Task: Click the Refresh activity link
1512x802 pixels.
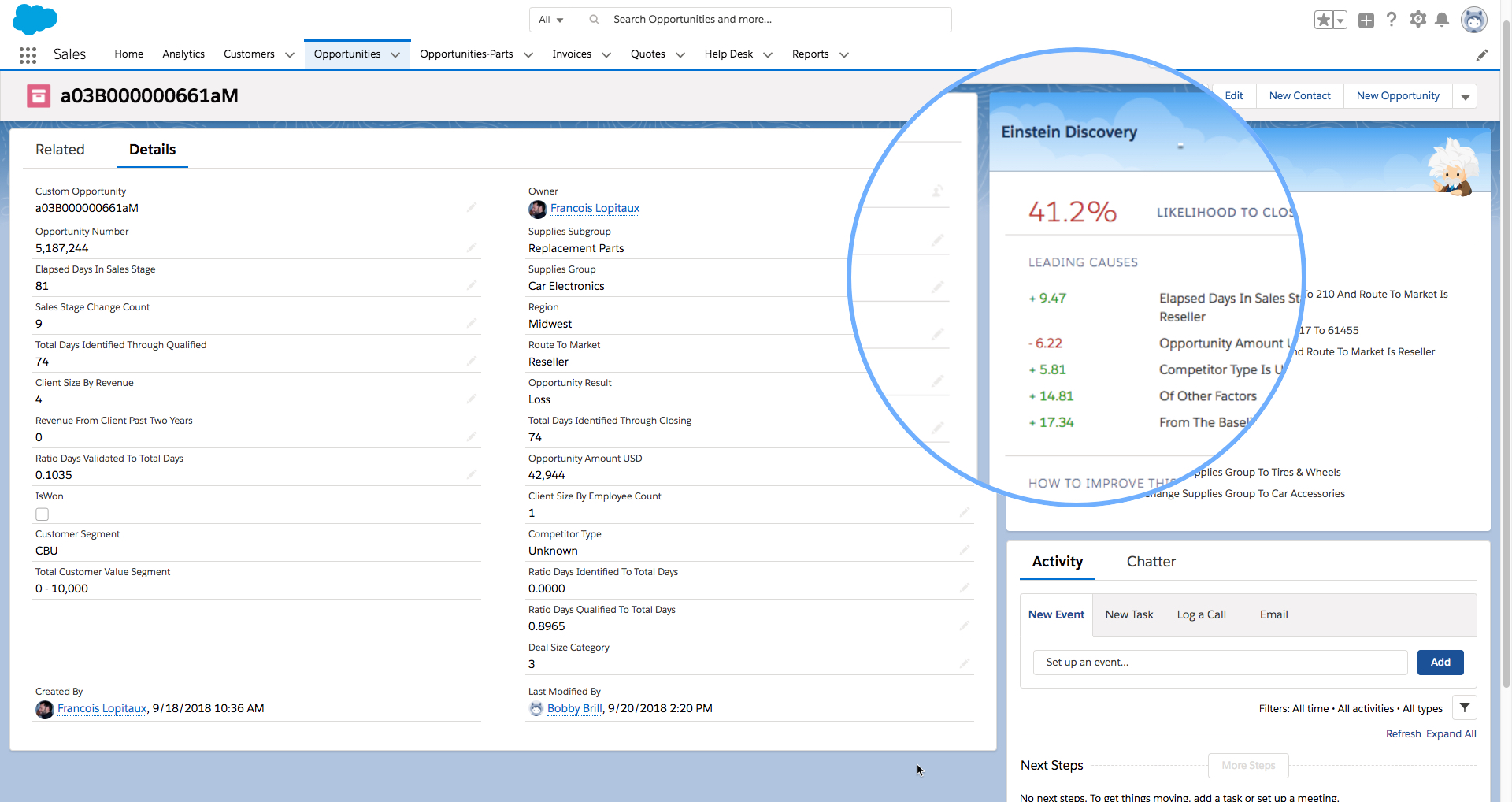Action: click(1403, 733)
